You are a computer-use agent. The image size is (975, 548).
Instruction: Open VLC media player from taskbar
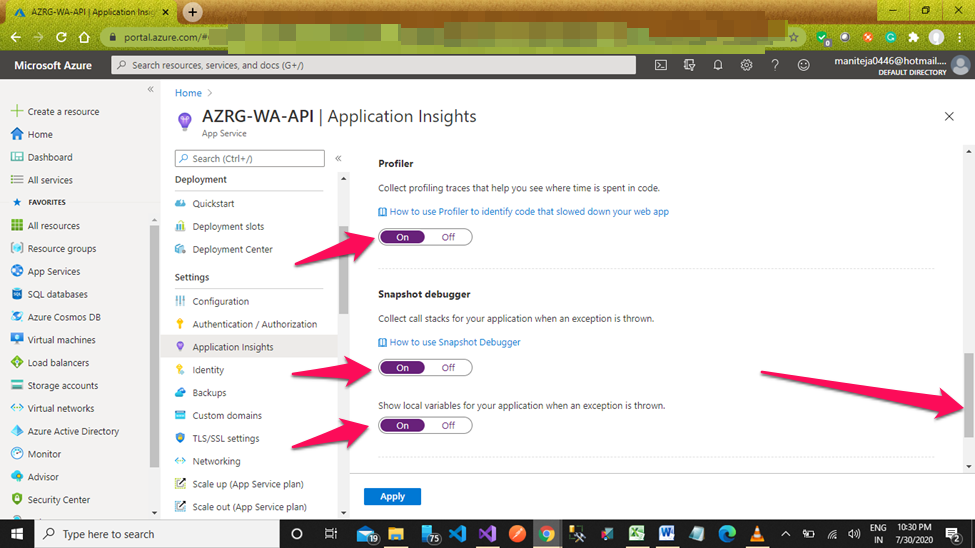757,534
